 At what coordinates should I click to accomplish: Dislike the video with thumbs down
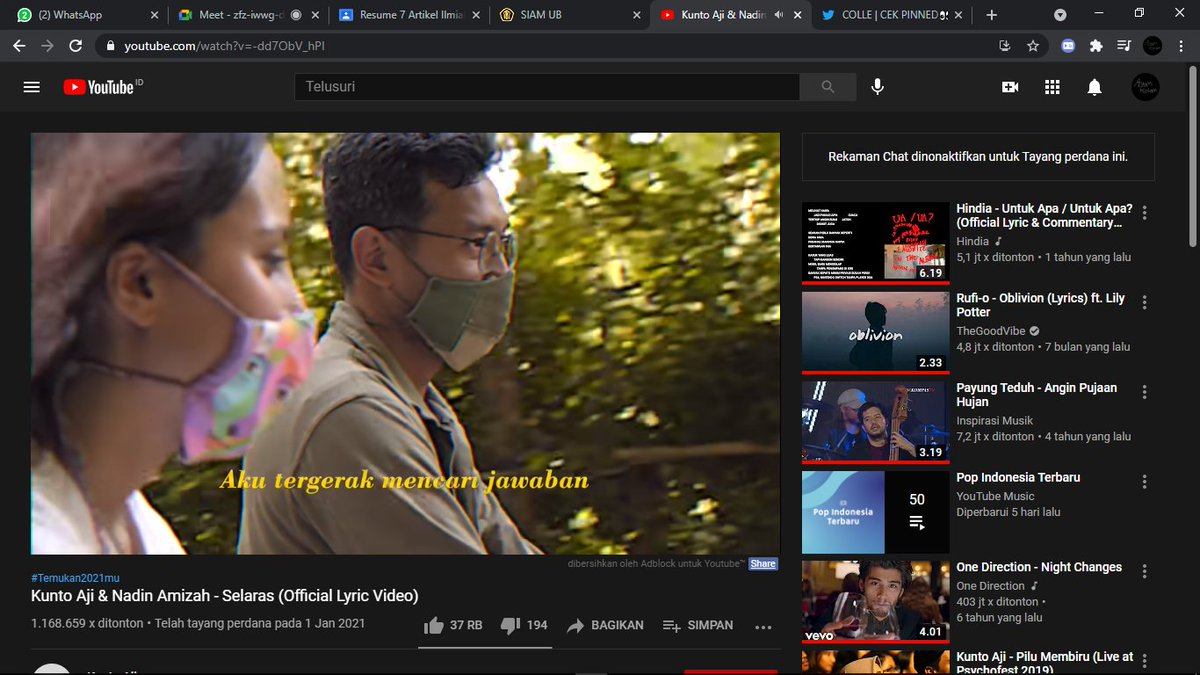click(524, 625)
